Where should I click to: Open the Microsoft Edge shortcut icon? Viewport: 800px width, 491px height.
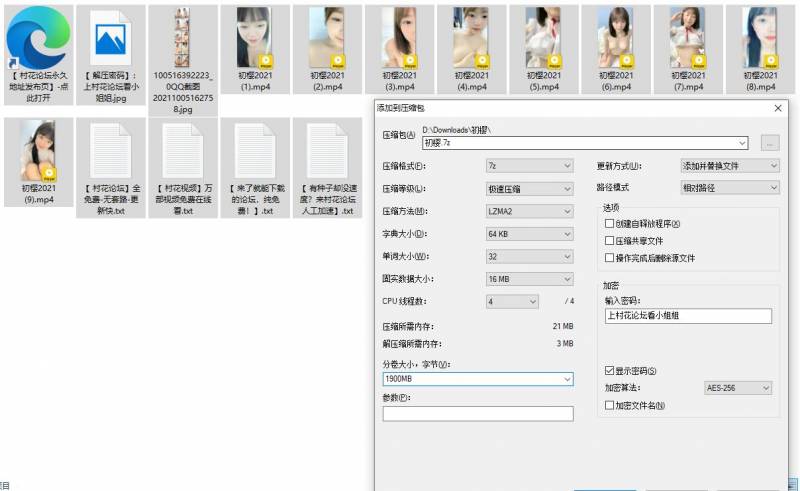pyautogui.click(x=36, y=40)
